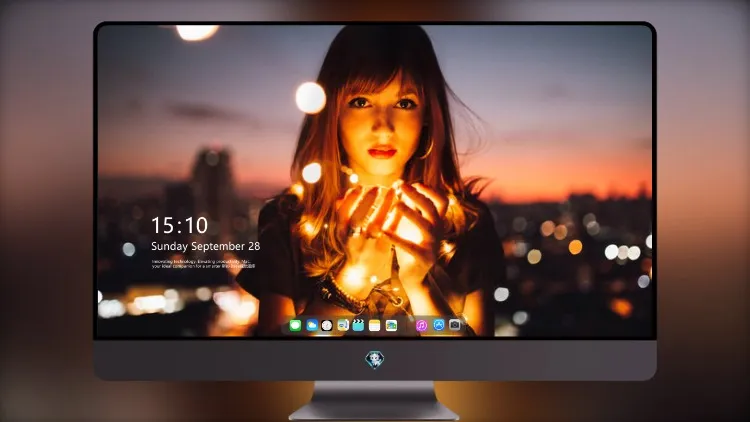
Task: Launch the pink Music app in dock
Action: [x=421, y=325]
